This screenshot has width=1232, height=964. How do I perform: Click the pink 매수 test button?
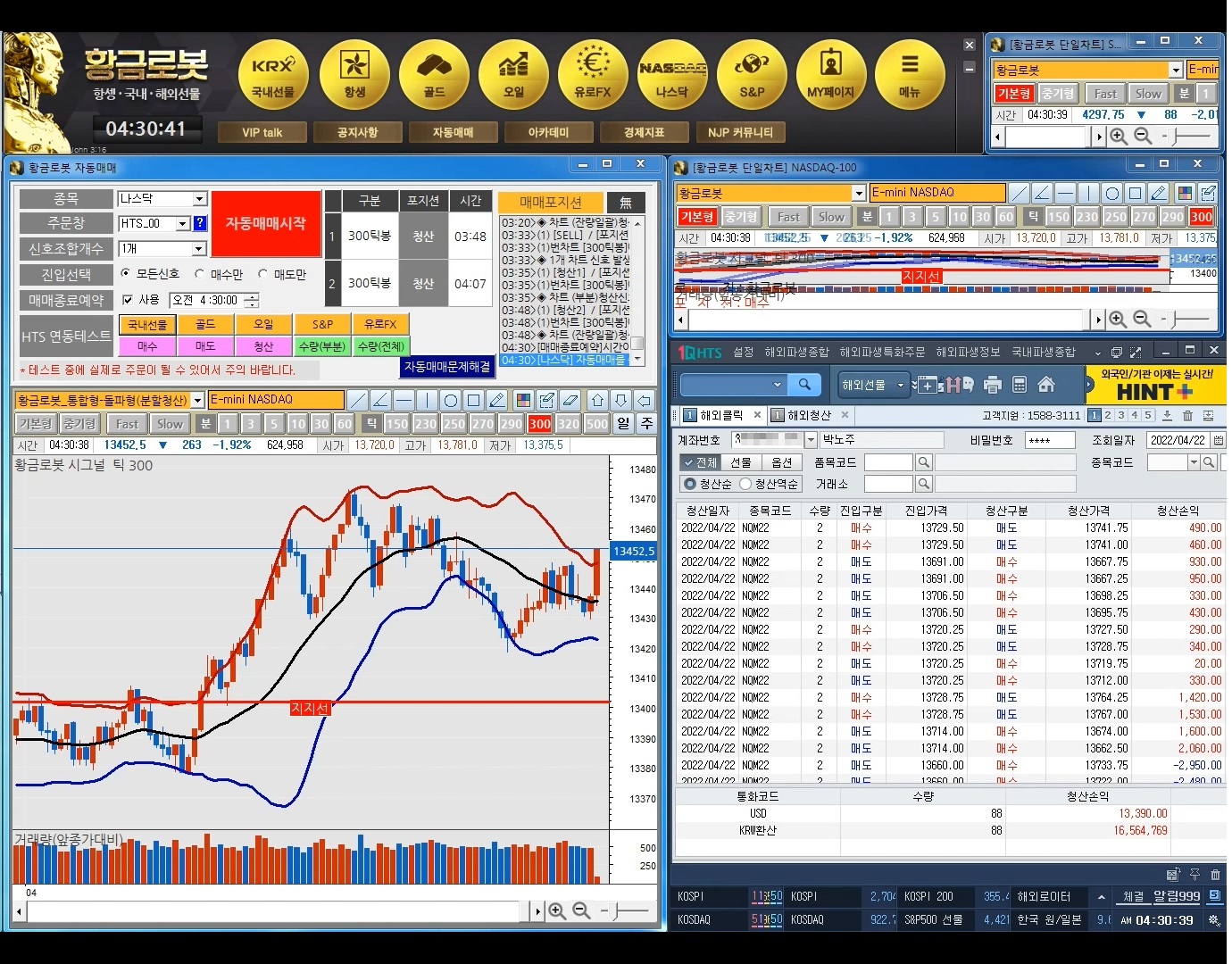pos(147,346)
